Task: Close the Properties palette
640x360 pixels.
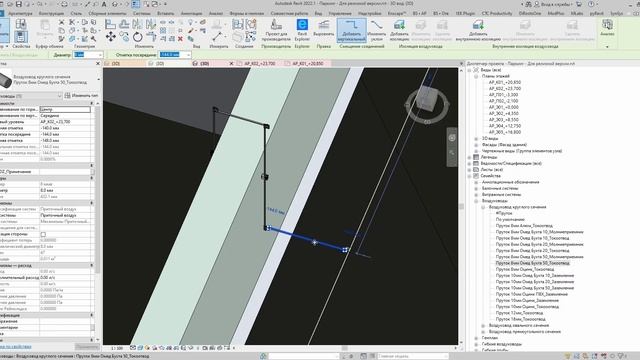Action: [x=98, y=64]
